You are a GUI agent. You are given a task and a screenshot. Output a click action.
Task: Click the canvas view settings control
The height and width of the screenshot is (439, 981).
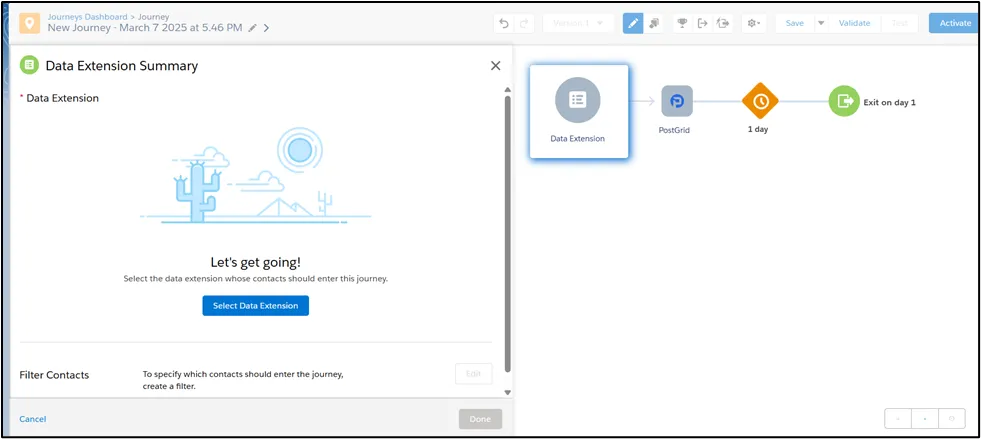(952, 419)
